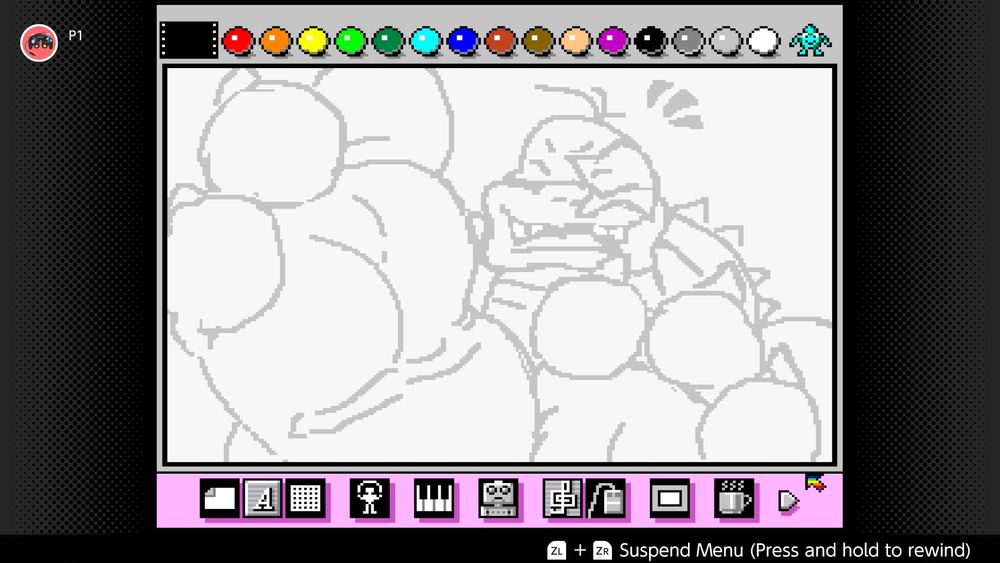Select the letter A text stamp tool
This screenshot has height=563, width=1000.
(x=262, y=498)
